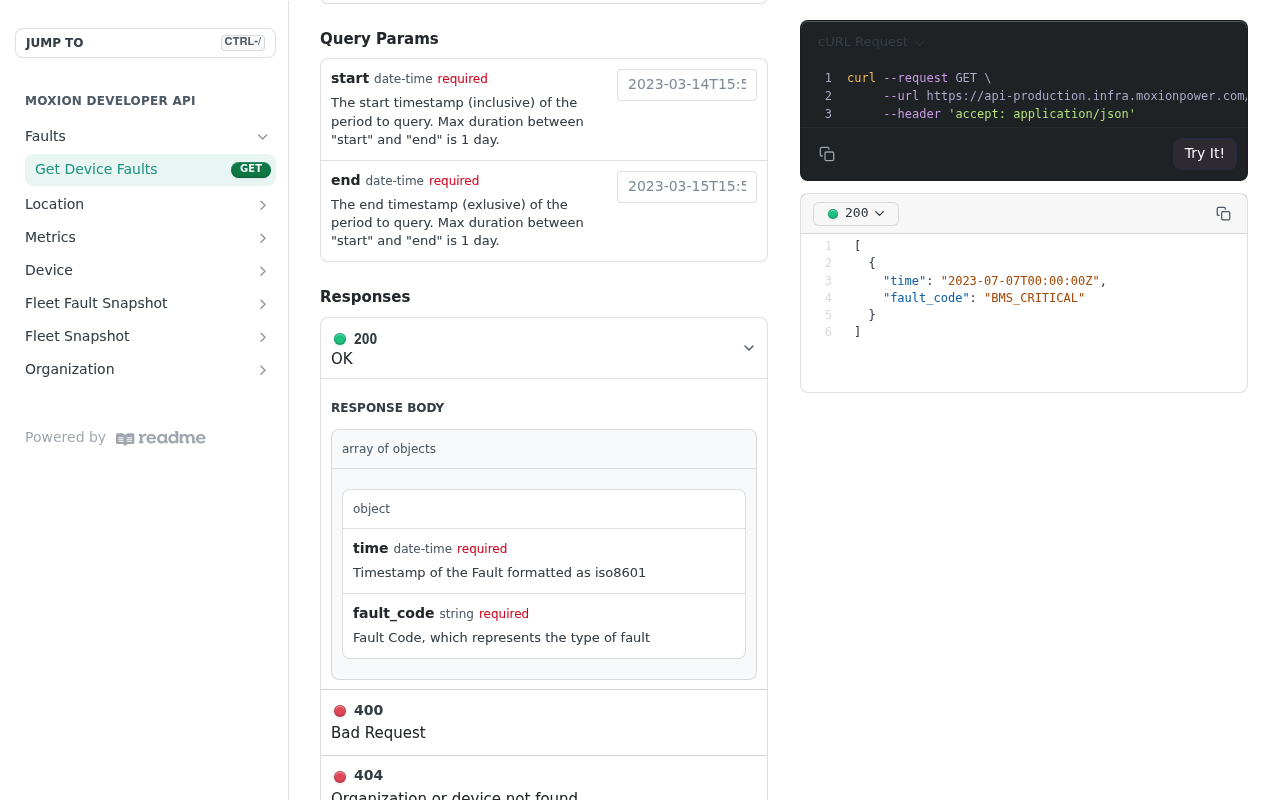Select Metrics in the sidebar
Viewport: 1280px width, 800px height.
50,237
